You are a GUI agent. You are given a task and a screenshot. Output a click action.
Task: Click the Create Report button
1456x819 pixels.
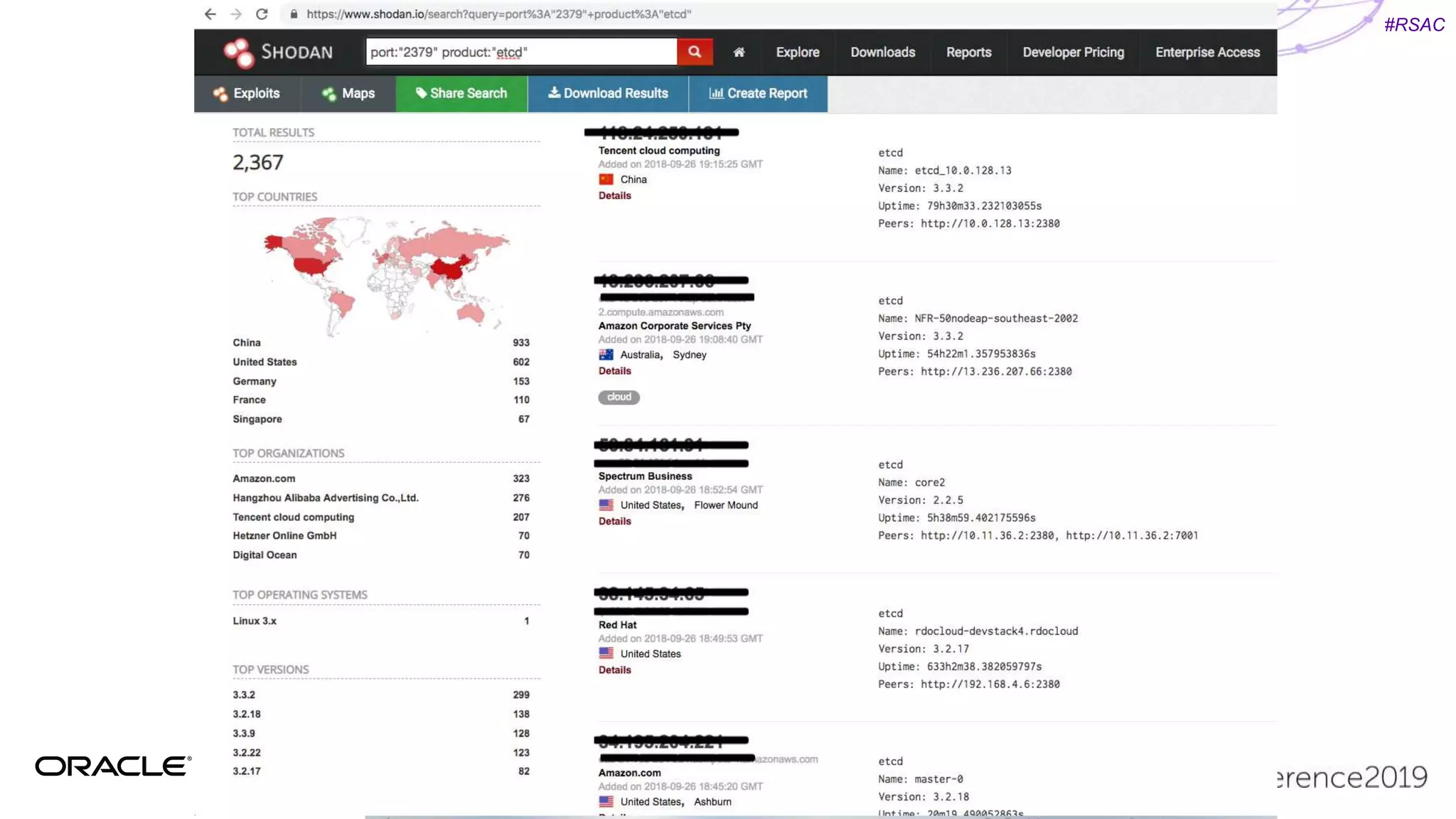[758, 94]
